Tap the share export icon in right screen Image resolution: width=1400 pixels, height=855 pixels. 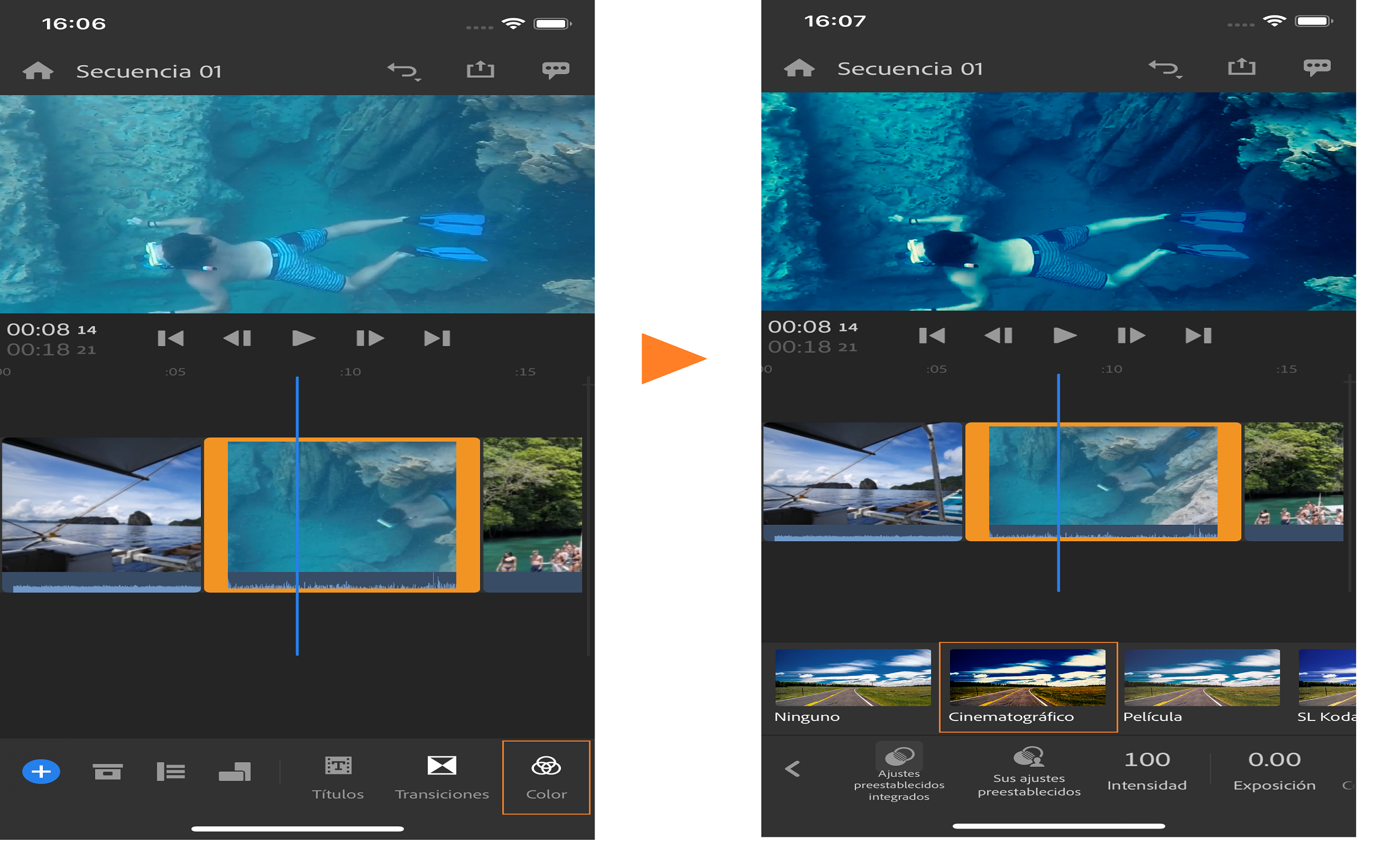[1241, 68]
